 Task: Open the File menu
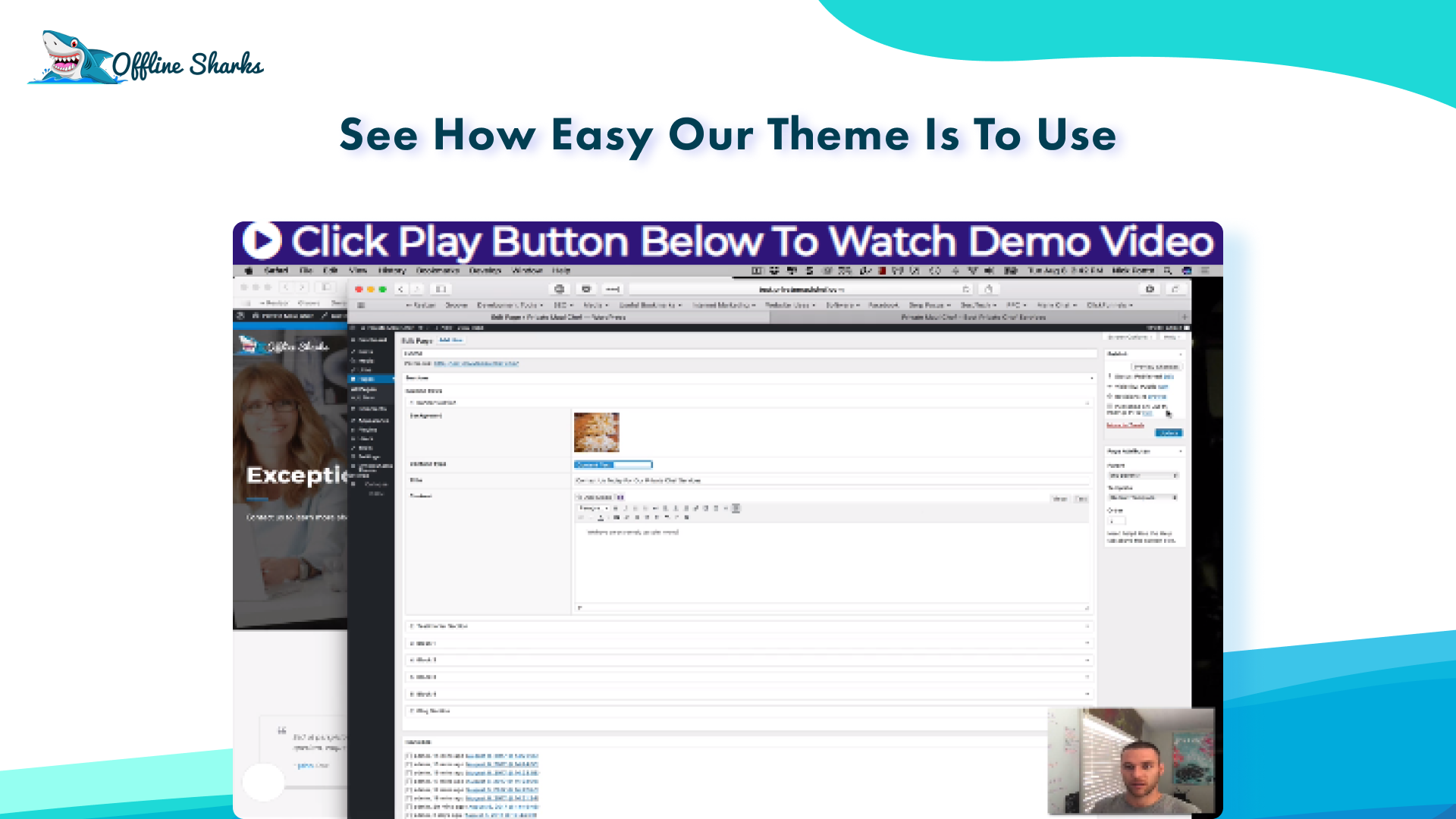pos(306,270)
